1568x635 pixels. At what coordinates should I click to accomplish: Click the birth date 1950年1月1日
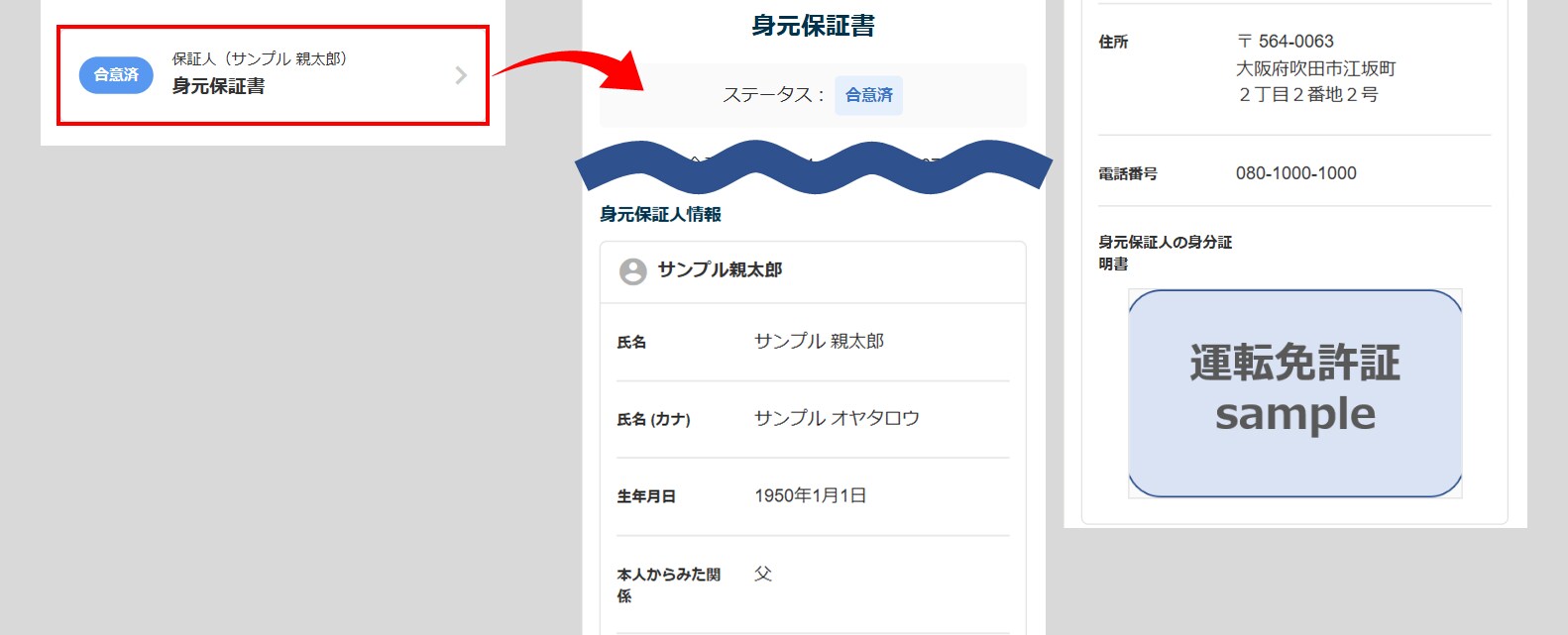810,496
